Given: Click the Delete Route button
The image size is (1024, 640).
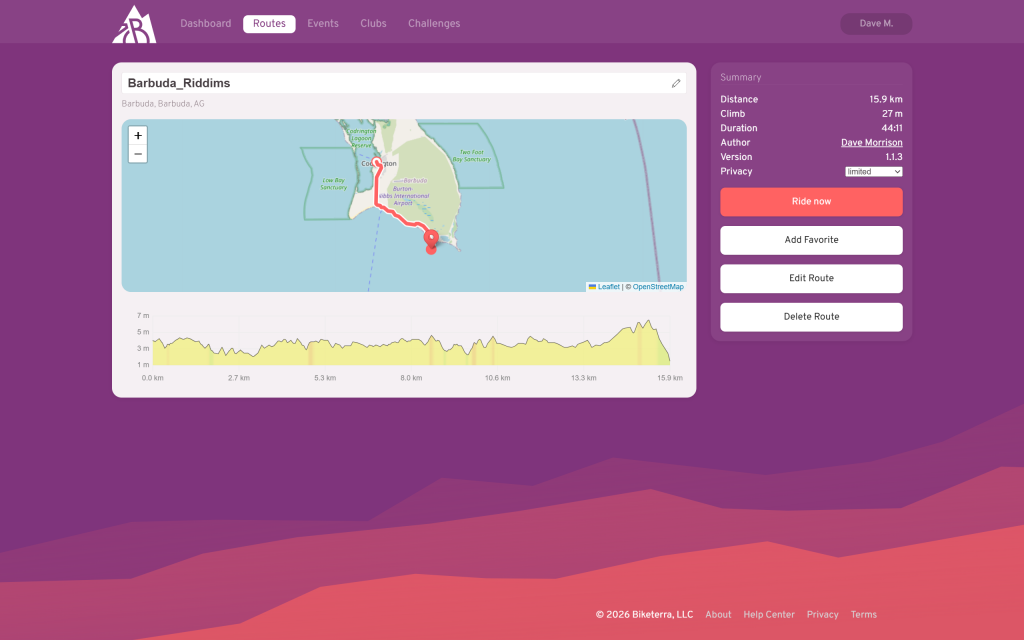Looking at the screenshot, I should coord(811,317).
